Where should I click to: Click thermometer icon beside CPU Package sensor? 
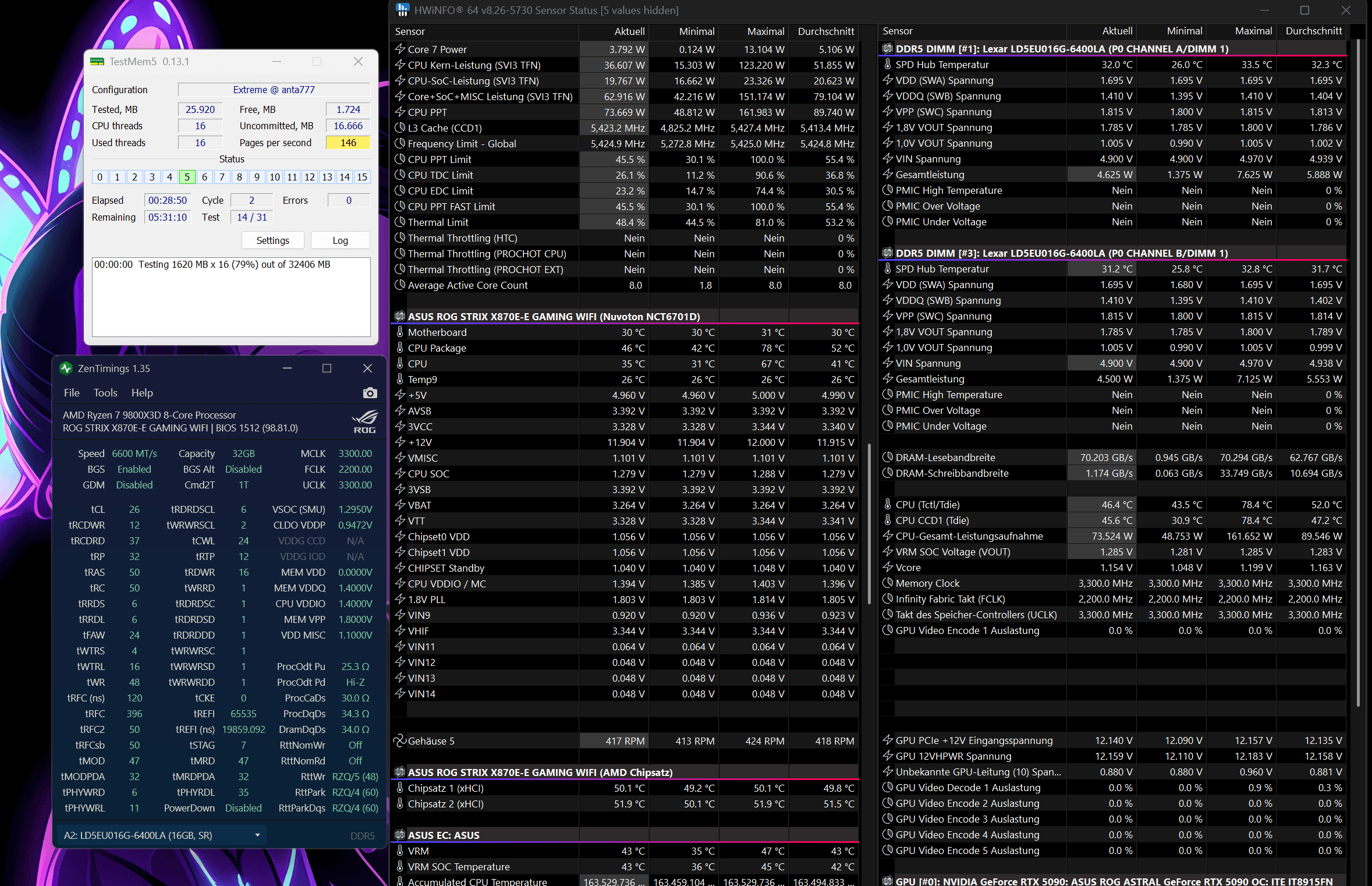coord(400,348)
